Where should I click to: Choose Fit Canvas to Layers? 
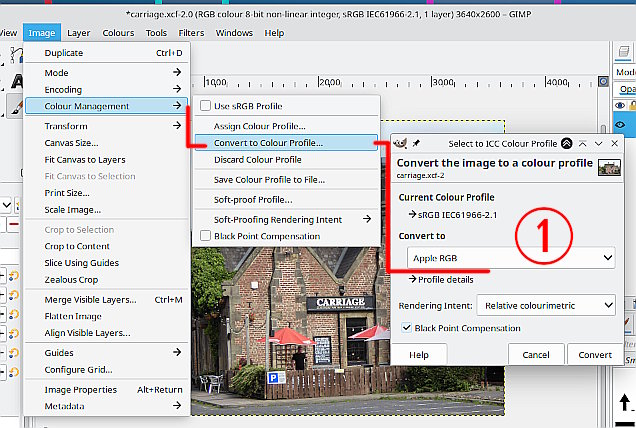tap(107, 159)
